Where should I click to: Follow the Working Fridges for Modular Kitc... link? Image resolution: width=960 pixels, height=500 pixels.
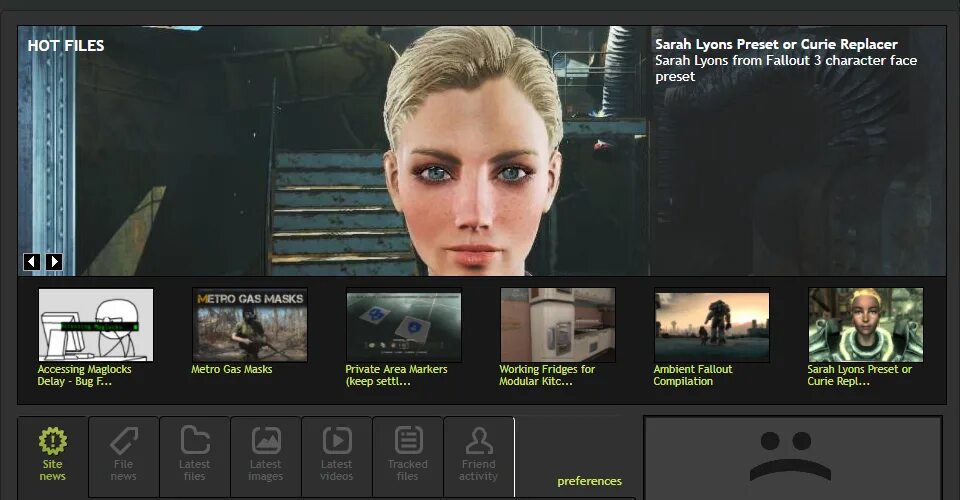click(547, 375)
